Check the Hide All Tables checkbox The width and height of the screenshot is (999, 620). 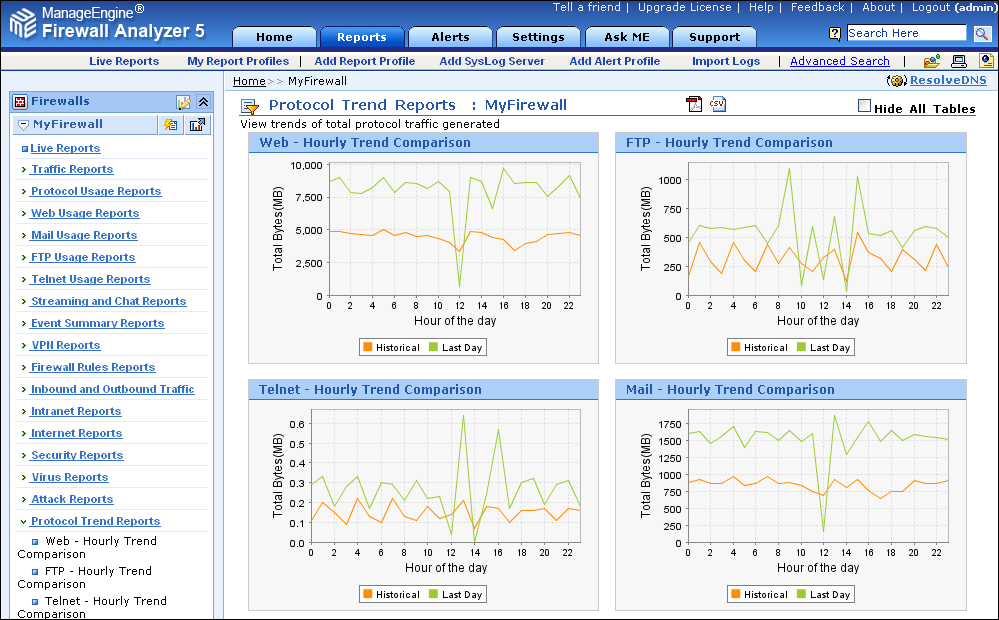click(865, 106)
